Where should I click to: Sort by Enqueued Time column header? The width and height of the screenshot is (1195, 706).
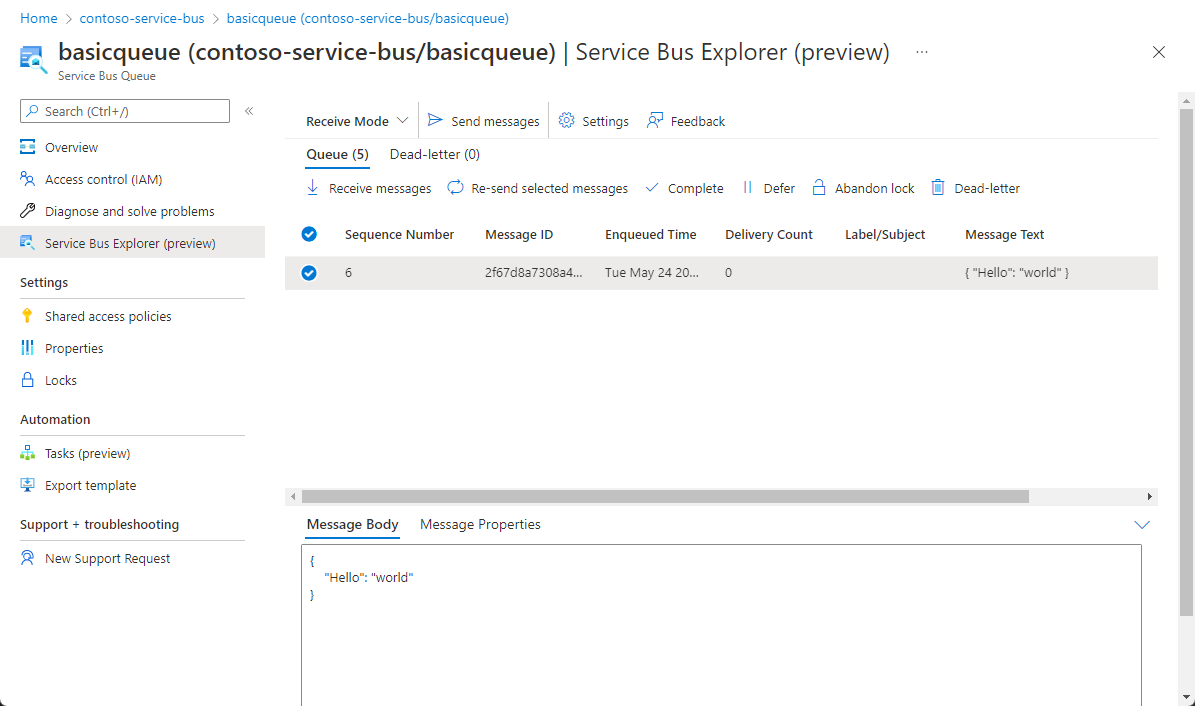point(651,235)
